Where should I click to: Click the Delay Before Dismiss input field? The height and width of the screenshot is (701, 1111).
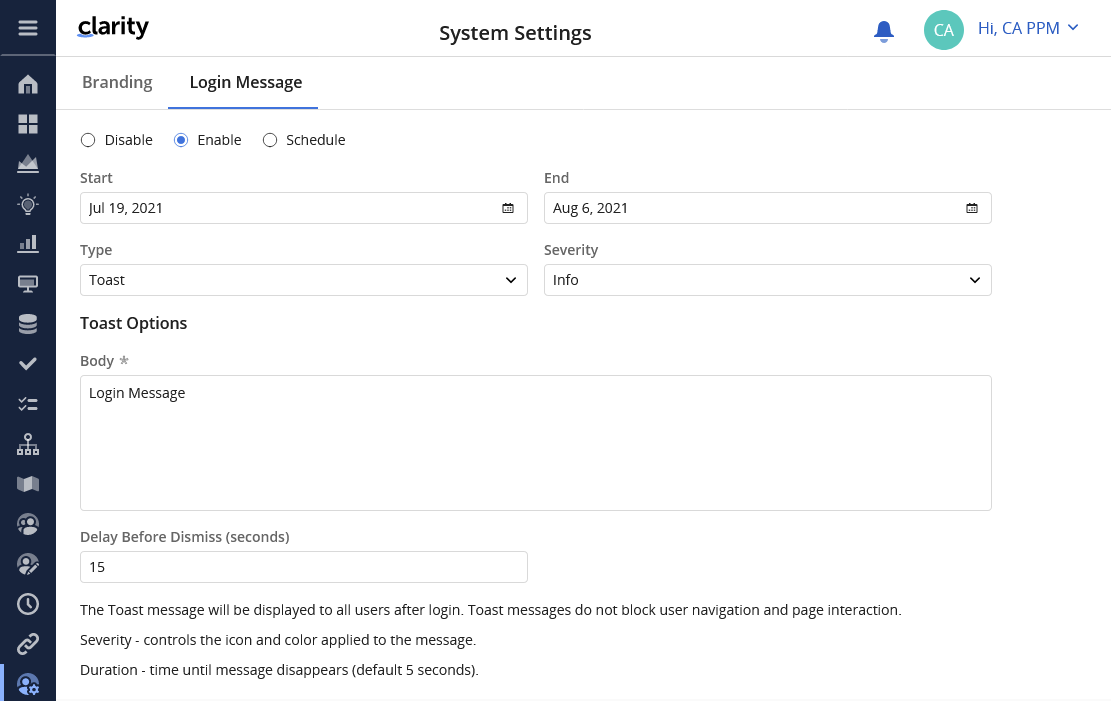(303, 567)
